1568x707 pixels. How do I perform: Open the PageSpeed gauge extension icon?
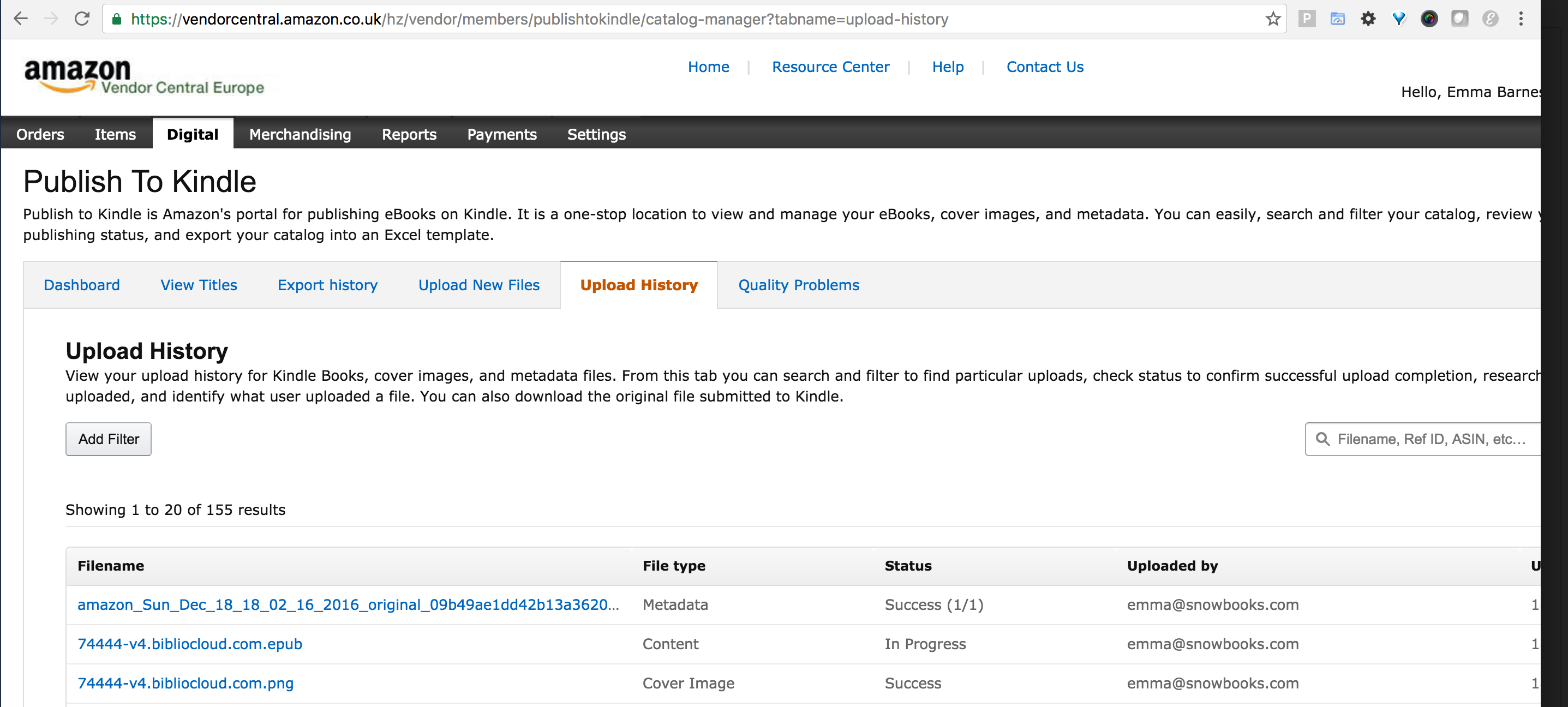[x=1337, y=19]
